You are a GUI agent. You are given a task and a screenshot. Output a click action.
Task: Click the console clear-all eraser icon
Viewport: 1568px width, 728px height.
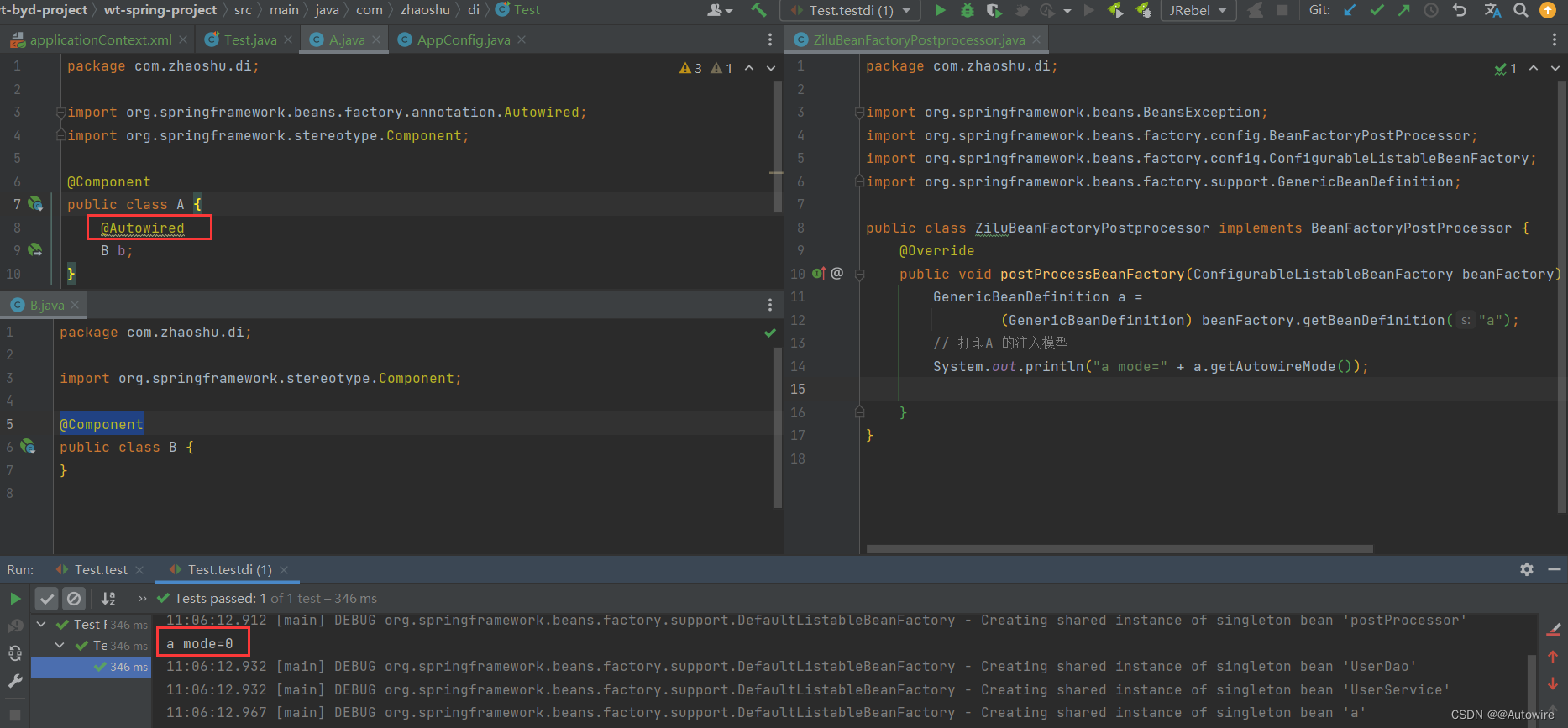(x=1554, y=630)
